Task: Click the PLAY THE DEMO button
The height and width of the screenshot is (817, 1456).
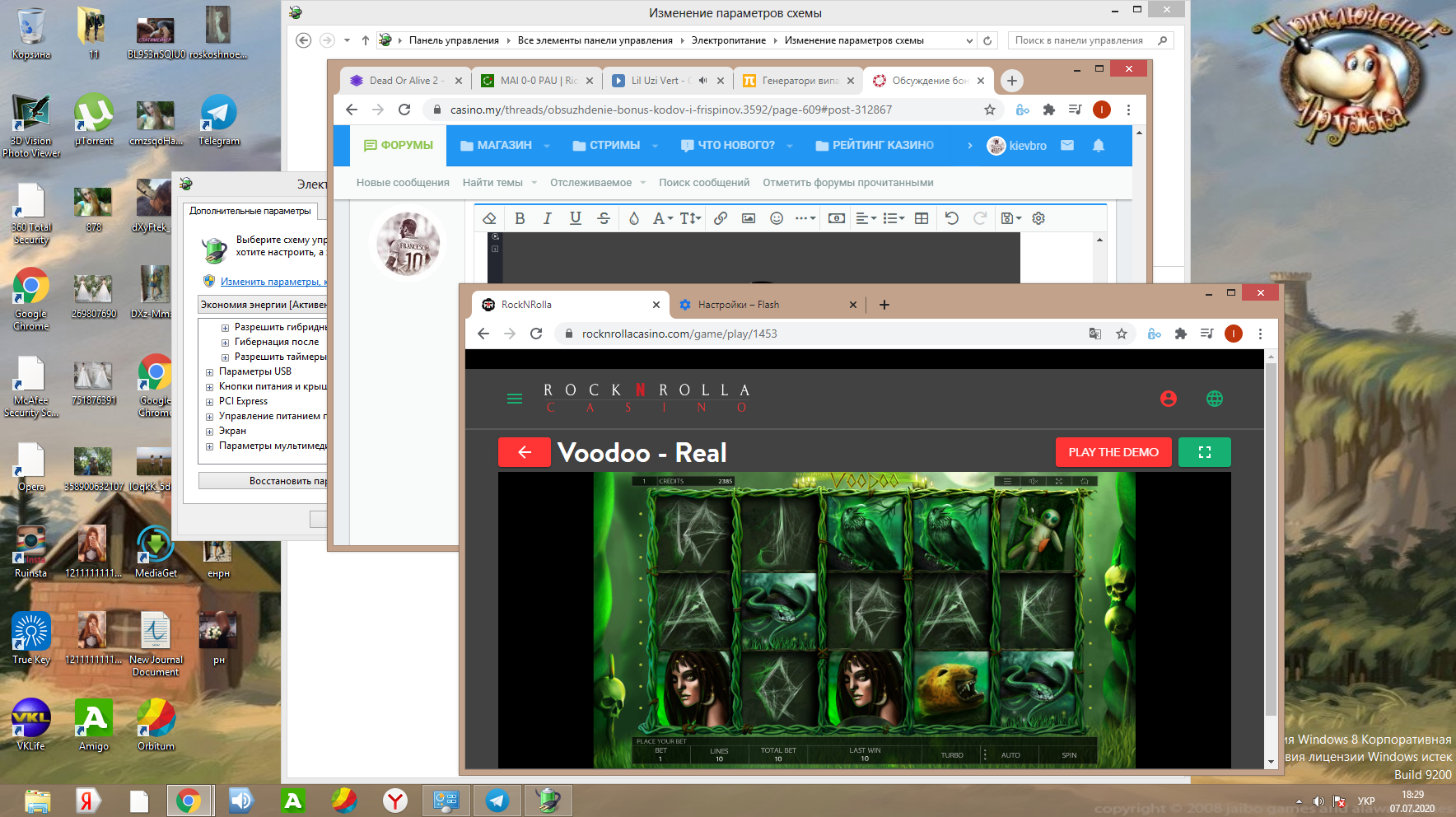Action: [x=1113, y=452]
